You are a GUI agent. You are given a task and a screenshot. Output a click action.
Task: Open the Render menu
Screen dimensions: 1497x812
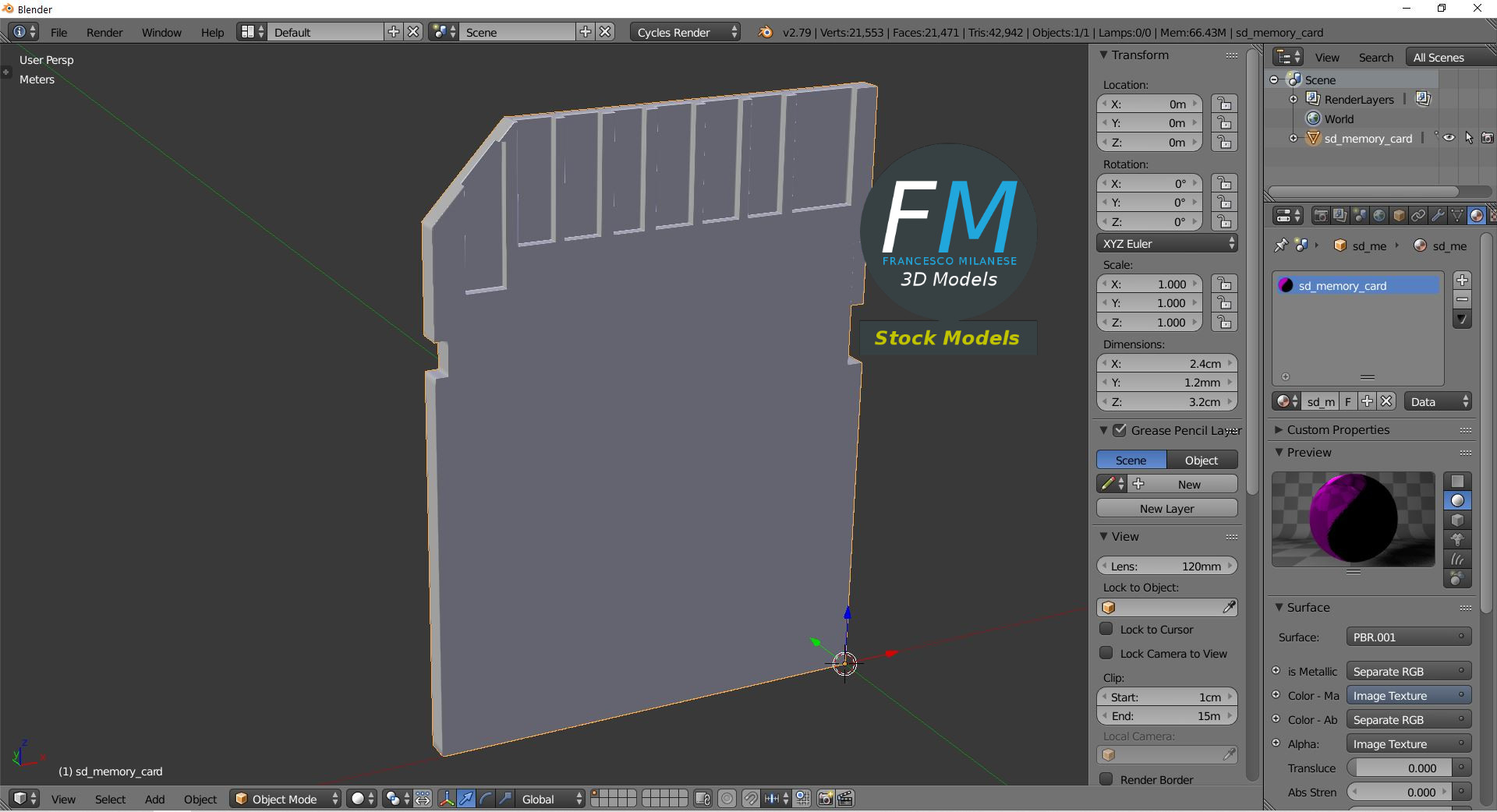point(104,32)
